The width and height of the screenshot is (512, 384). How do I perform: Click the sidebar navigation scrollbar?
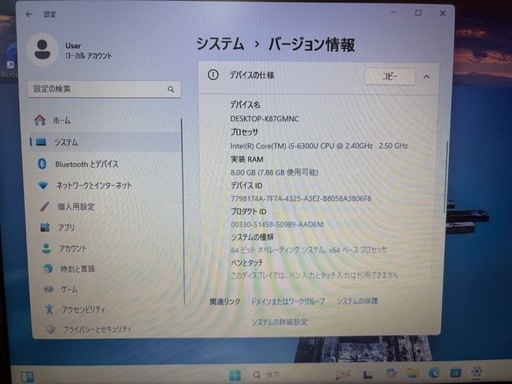(x=183, y=211)
